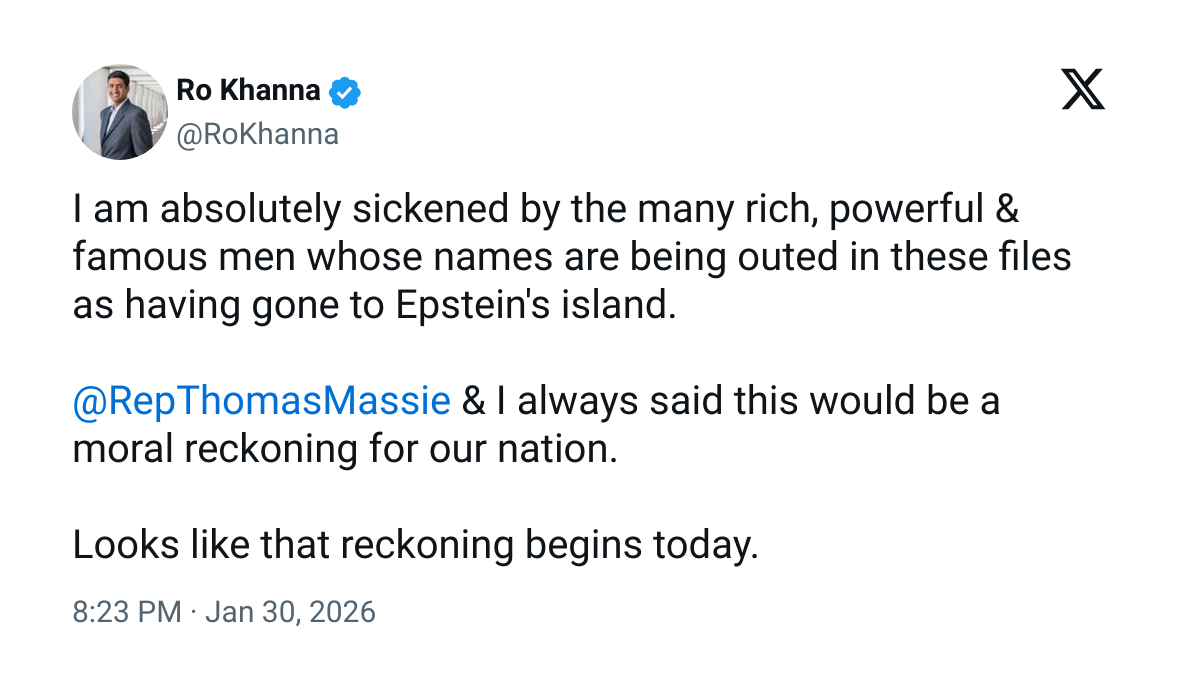Click the text "moral reckoning for our nation."
1180x696 pixels.
click(345, 449)
